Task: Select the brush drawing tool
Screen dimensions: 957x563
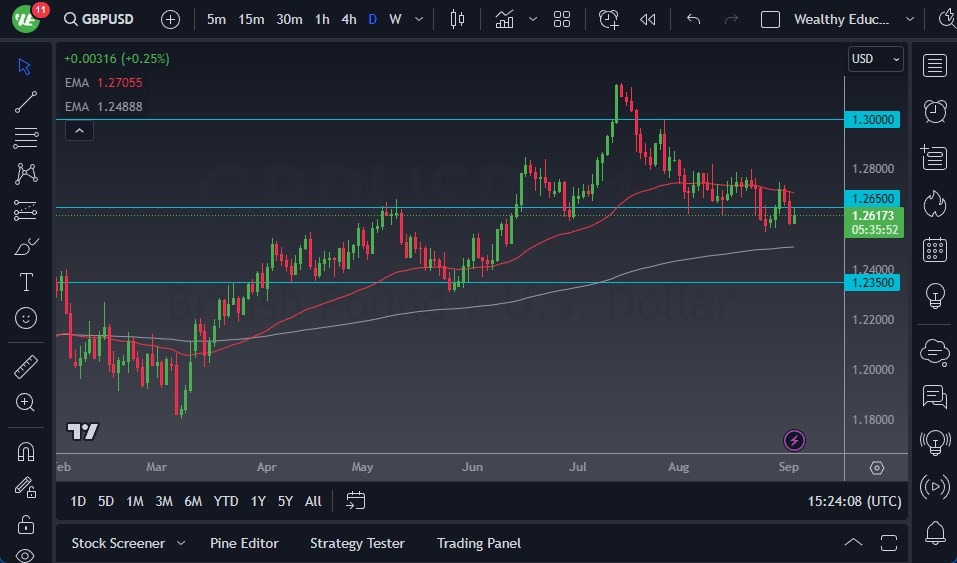Action: pyautogui.click(x=26, y=246)
